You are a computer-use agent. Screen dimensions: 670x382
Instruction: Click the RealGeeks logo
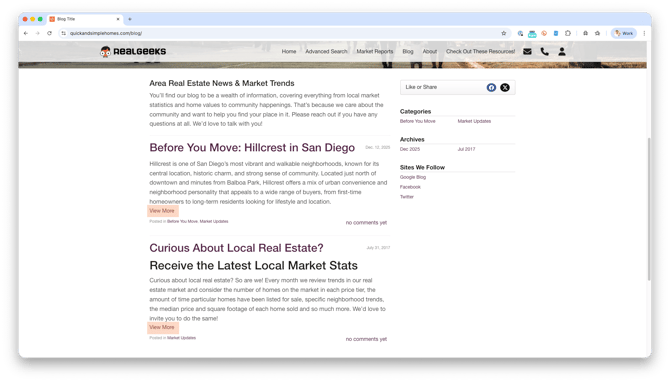[x=133, y=51]
